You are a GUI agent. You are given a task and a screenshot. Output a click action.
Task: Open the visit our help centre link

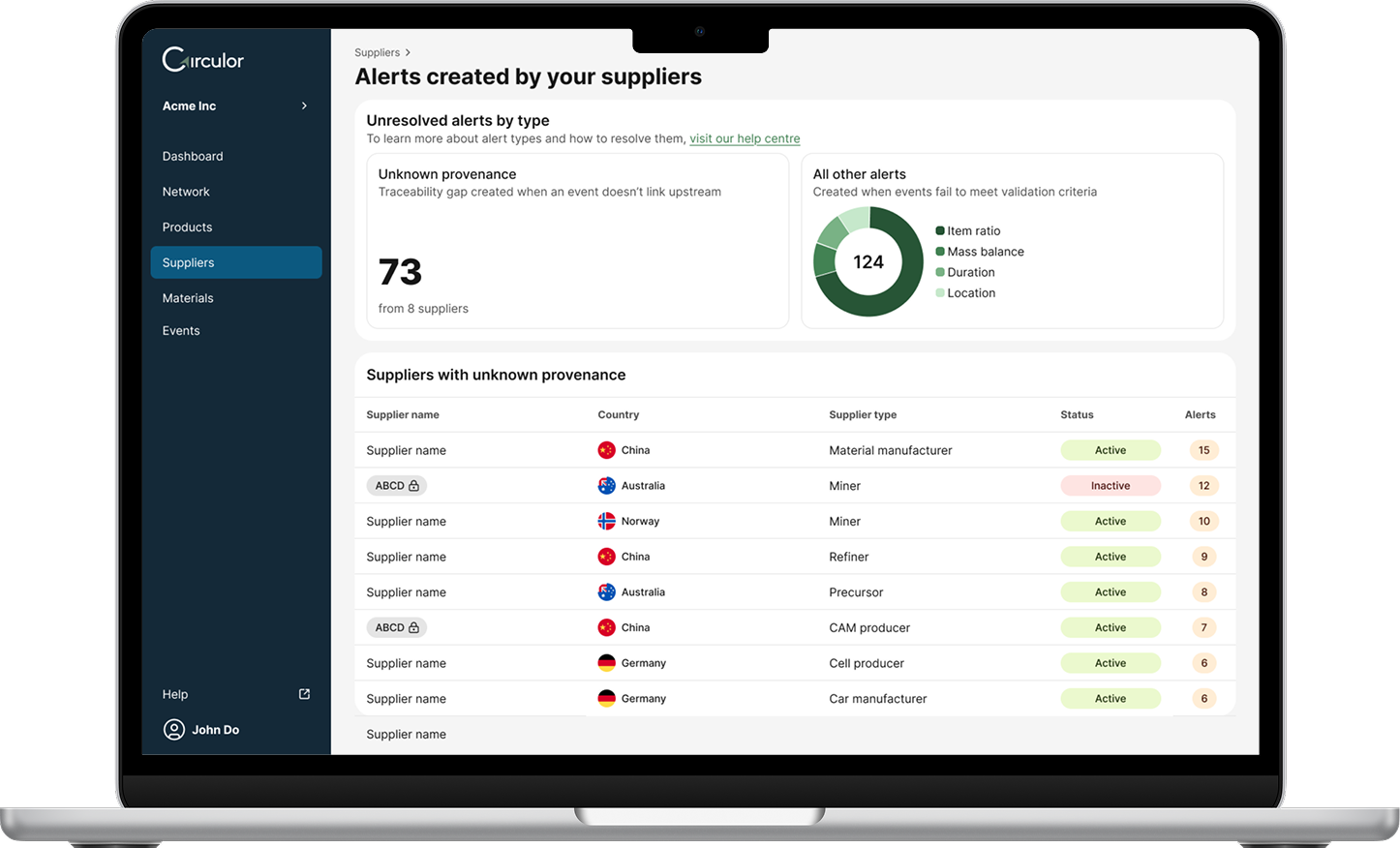(x=745, y=138)
